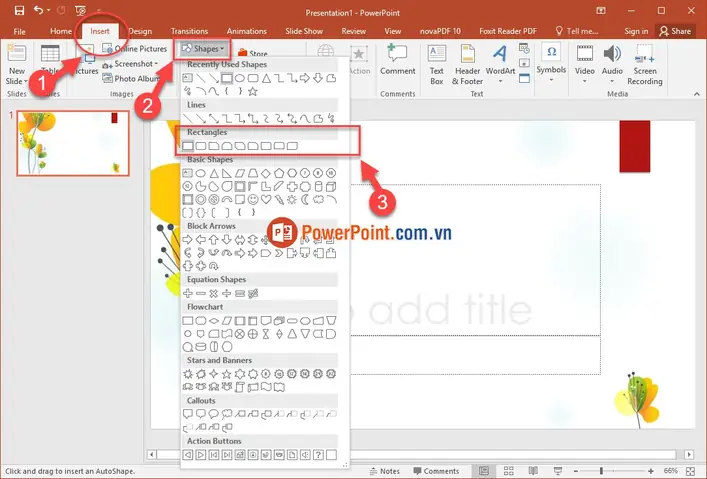Collapse the Shapes dropdown gallery
Image resolution: width=707 pixels, height=479 pixels.
202,49
